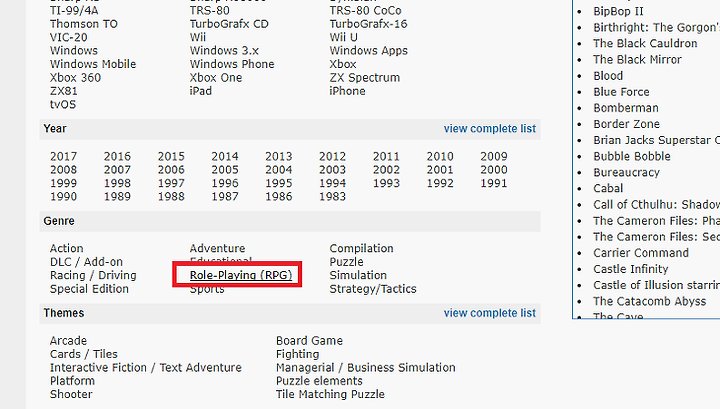Image resolution: width=720 pixels, height=409 pixels.
Task: Select the Interactive Fiction / Text Adventure theme
Action: coord(145,368)
